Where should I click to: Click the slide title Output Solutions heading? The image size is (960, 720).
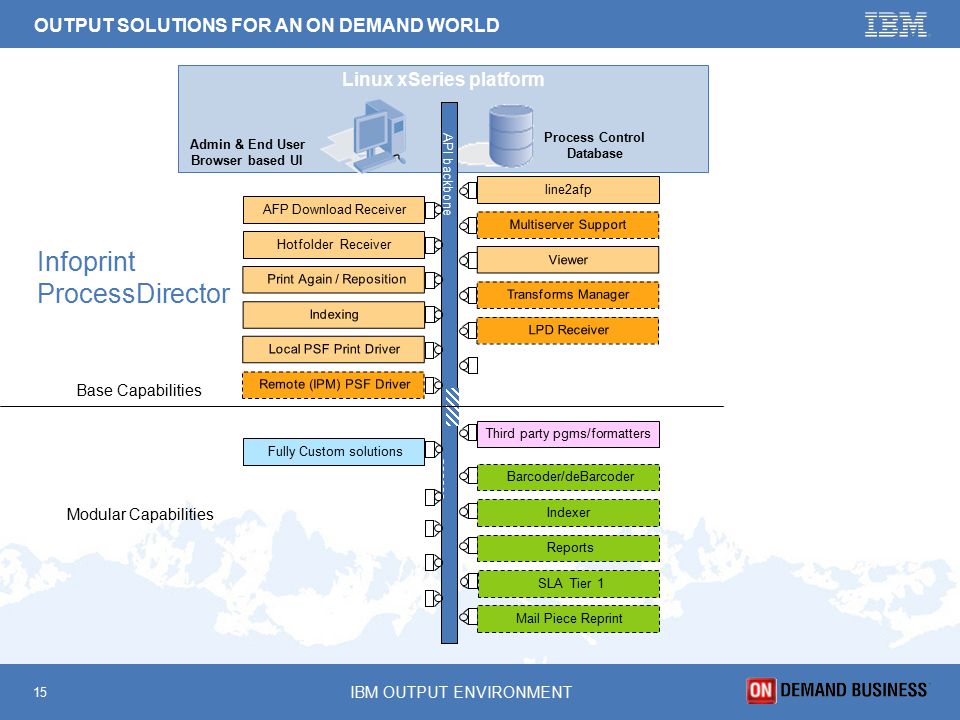pos(266,25)
